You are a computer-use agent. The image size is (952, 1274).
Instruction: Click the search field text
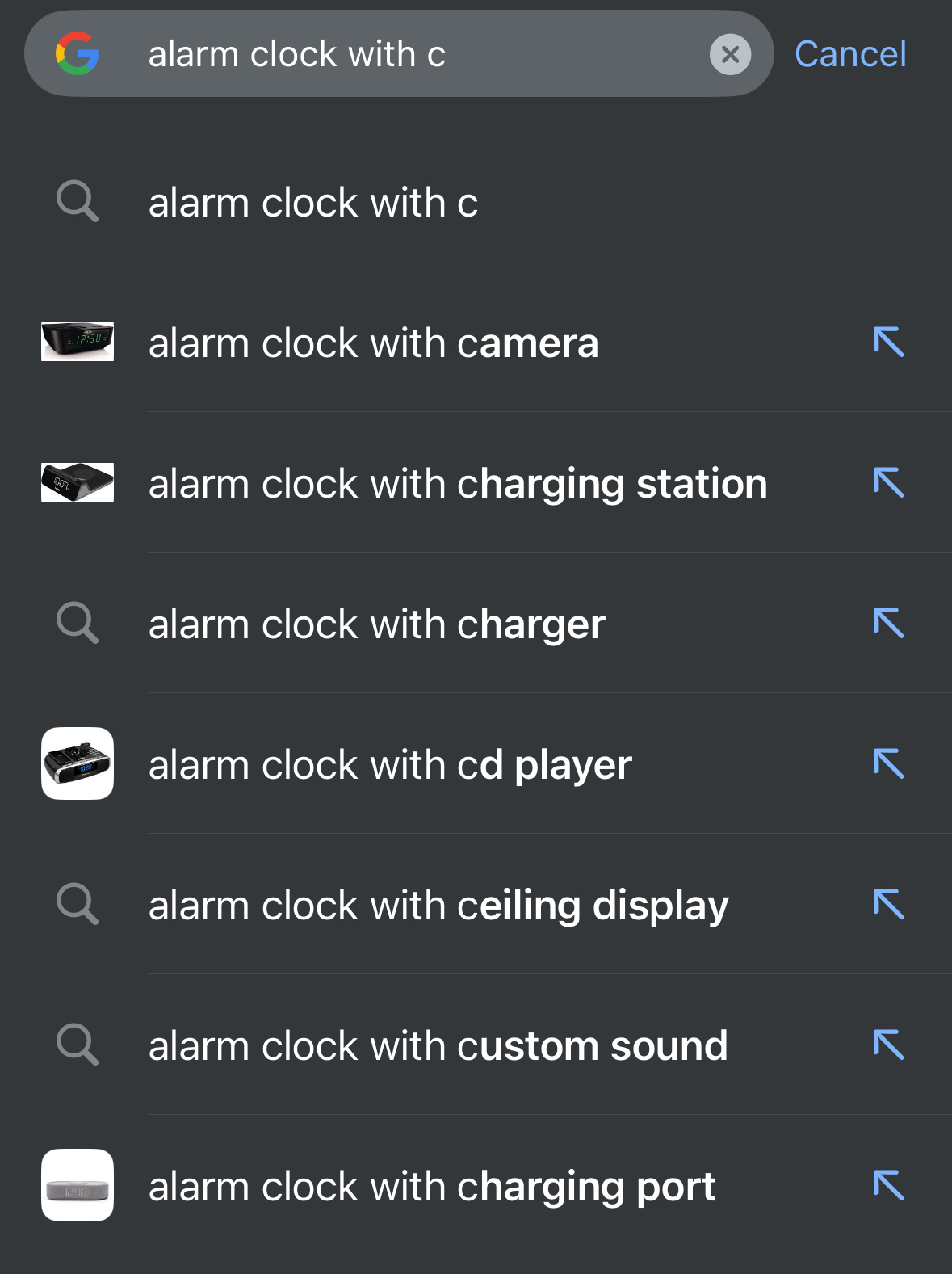point(296,54)
